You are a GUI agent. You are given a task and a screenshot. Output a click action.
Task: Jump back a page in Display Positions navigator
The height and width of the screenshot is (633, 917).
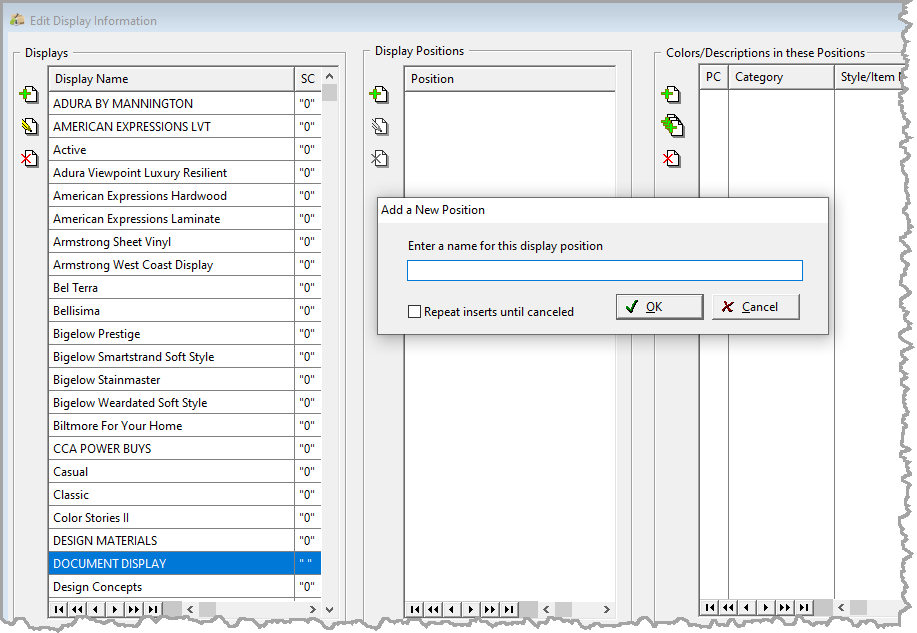click(433, 609)
